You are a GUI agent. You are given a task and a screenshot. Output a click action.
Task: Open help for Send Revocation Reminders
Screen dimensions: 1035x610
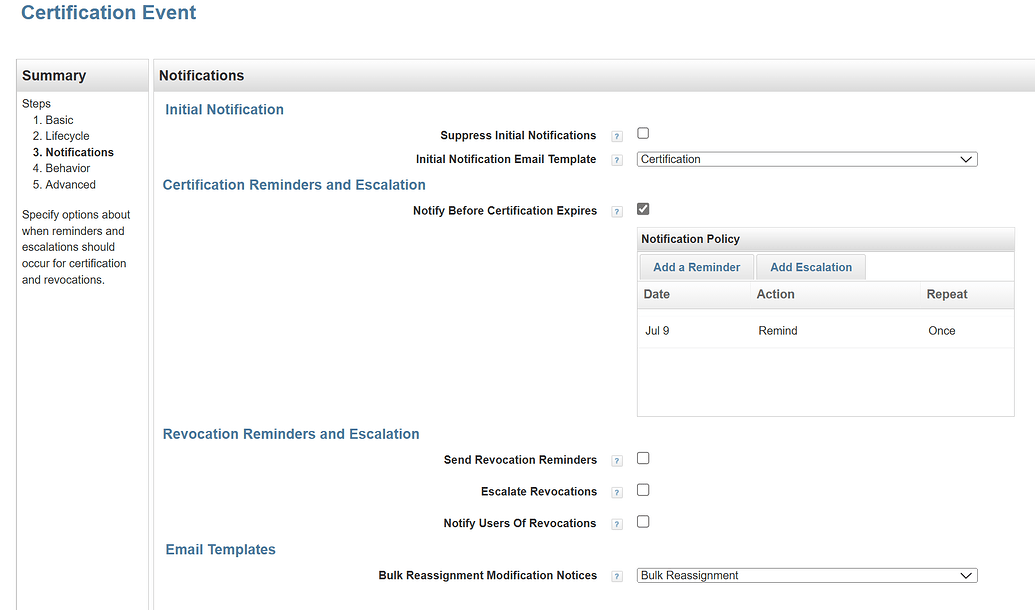click(617, 459)
